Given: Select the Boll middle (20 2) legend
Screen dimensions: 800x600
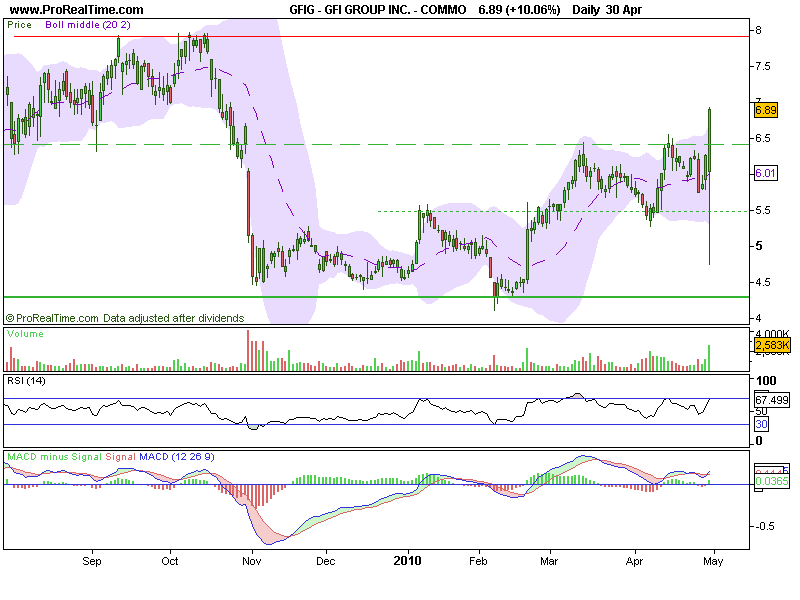Looking at the screenshot, I should point(88,24).
